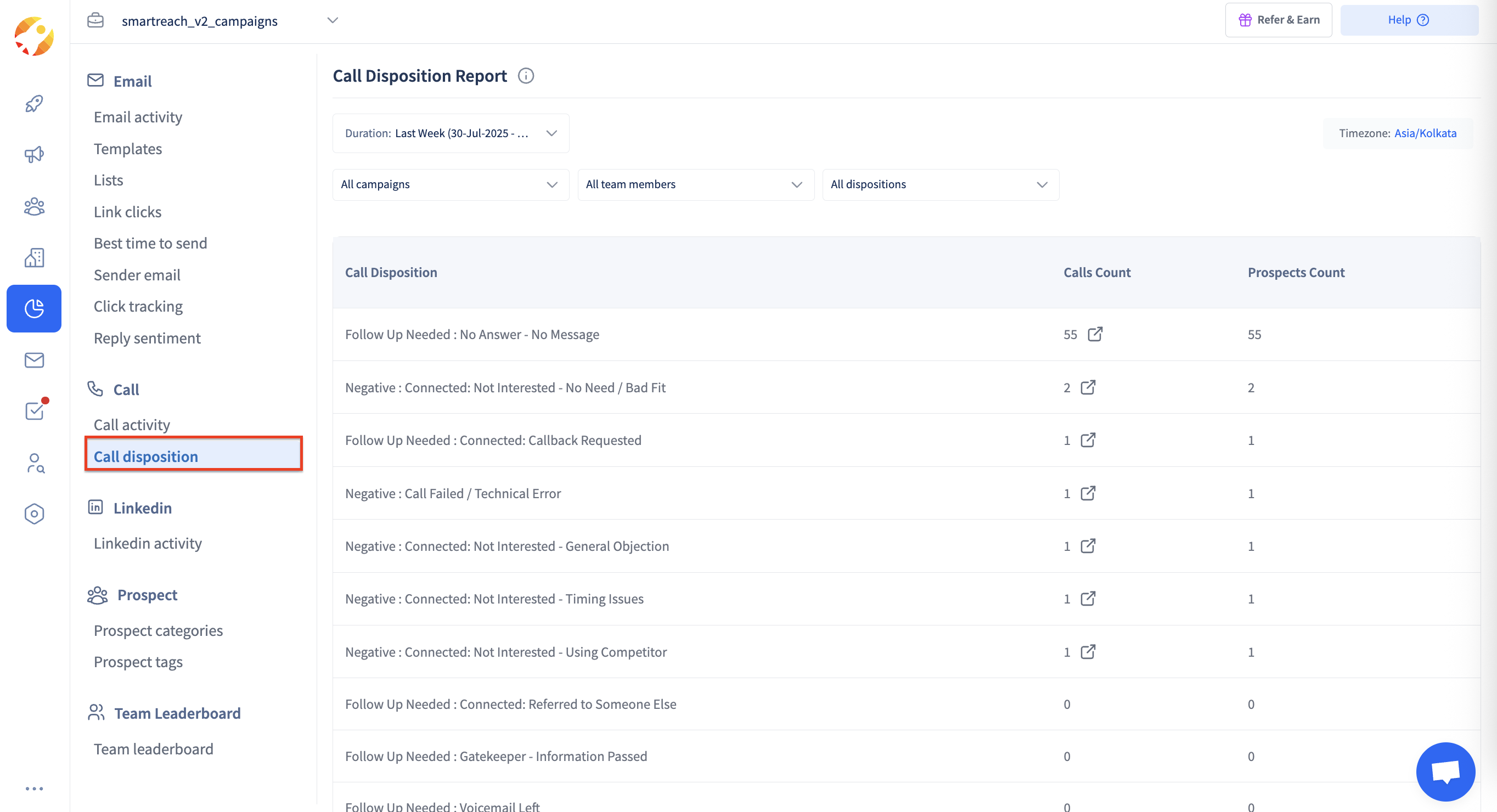Open the person-search icon in sidebar
1497x812 pixels.
tap(35, 463)
